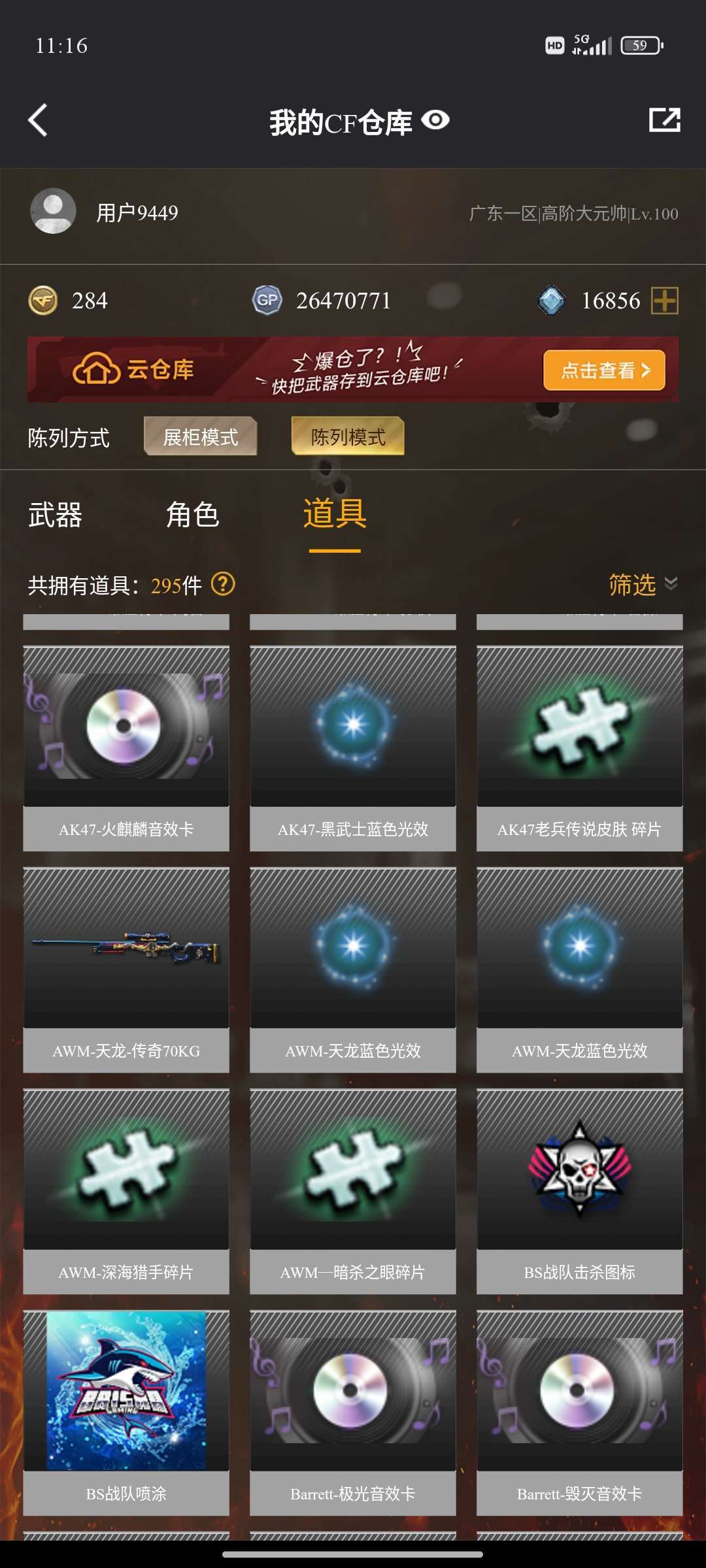The width and height of the screenshot is (706, 1568).
Task: Tap the blue diamond currency icon
Action: pos(551,301)
